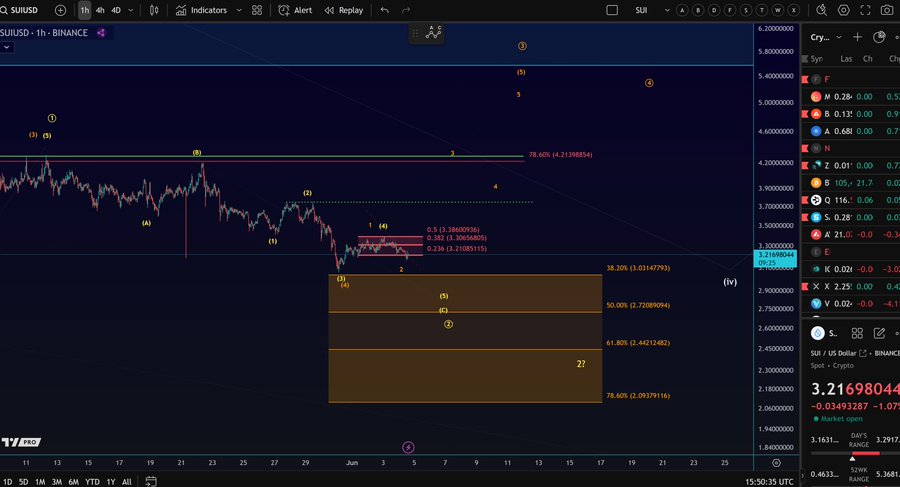The width and height of the screenshot is (900, 487).
Task: Open quick search magnifier icon
Action: pyautogui.click(x=821, y=10)
